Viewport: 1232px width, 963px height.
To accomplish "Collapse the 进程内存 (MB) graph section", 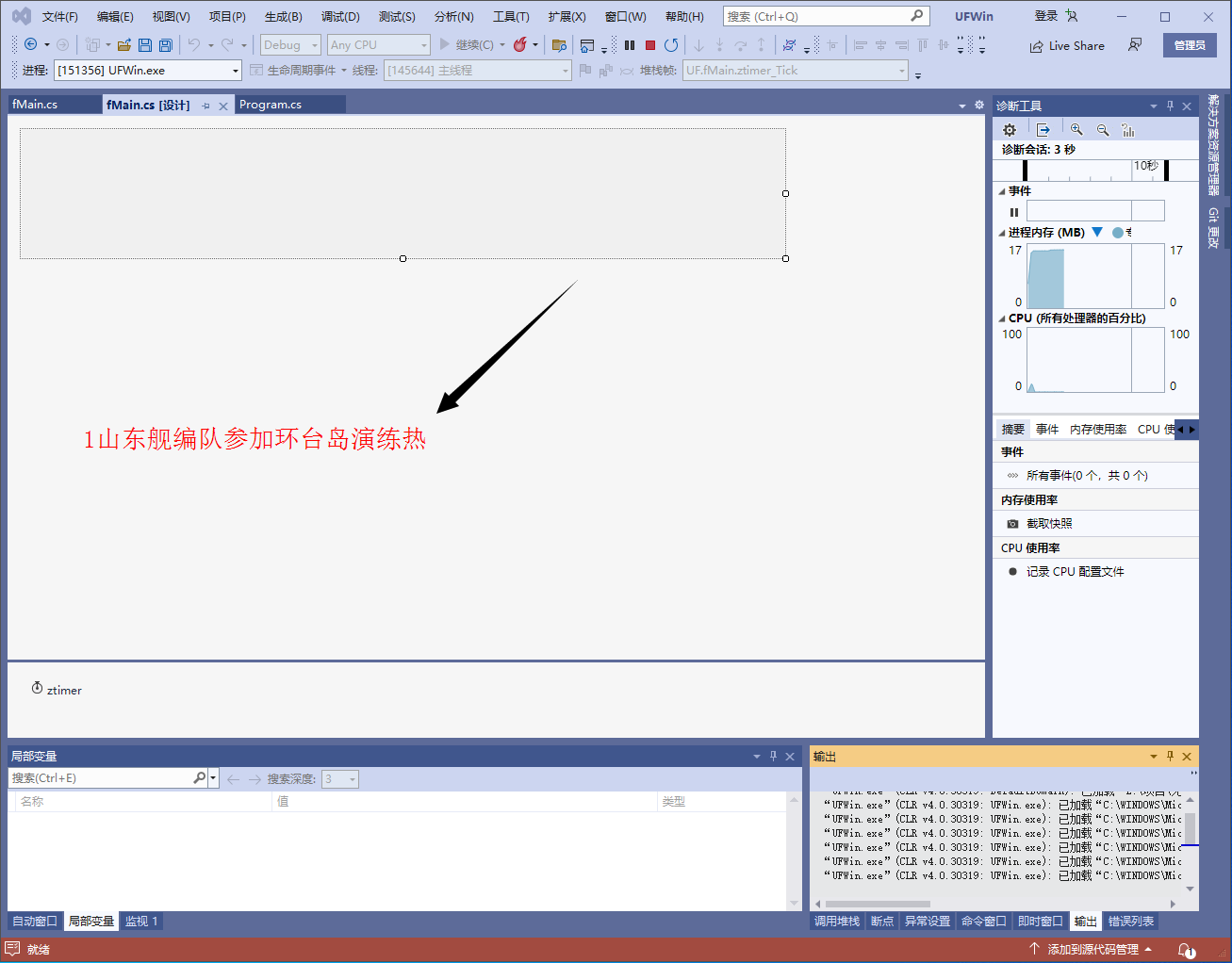I will tap(1002, 233).
